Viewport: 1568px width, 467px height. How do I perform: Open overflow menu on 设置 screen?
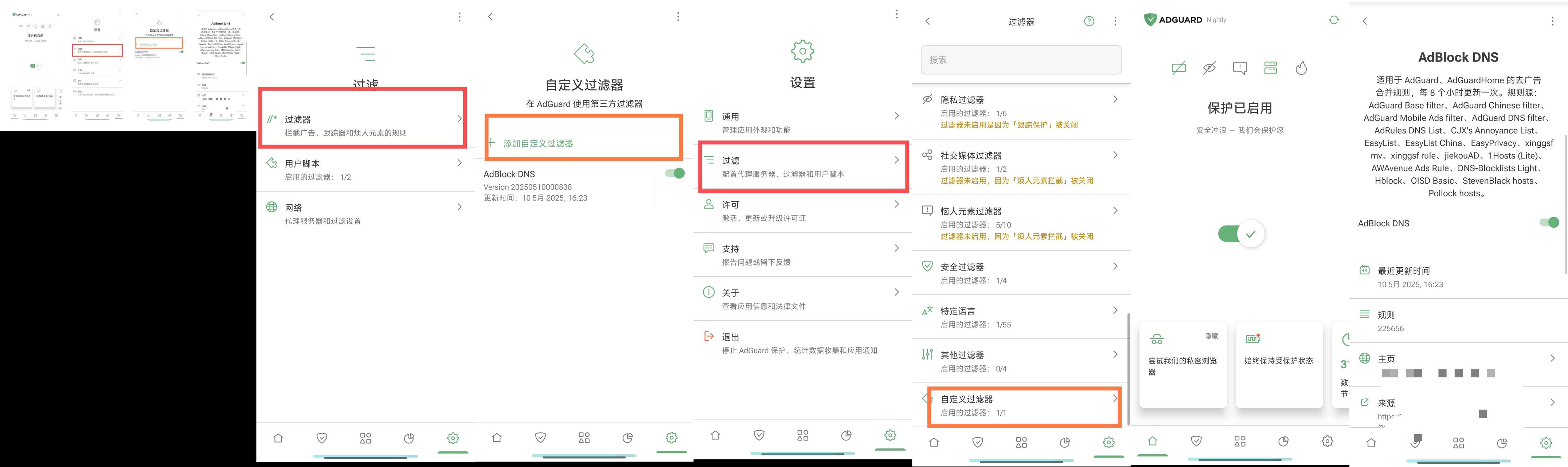[x=897, y=13]
